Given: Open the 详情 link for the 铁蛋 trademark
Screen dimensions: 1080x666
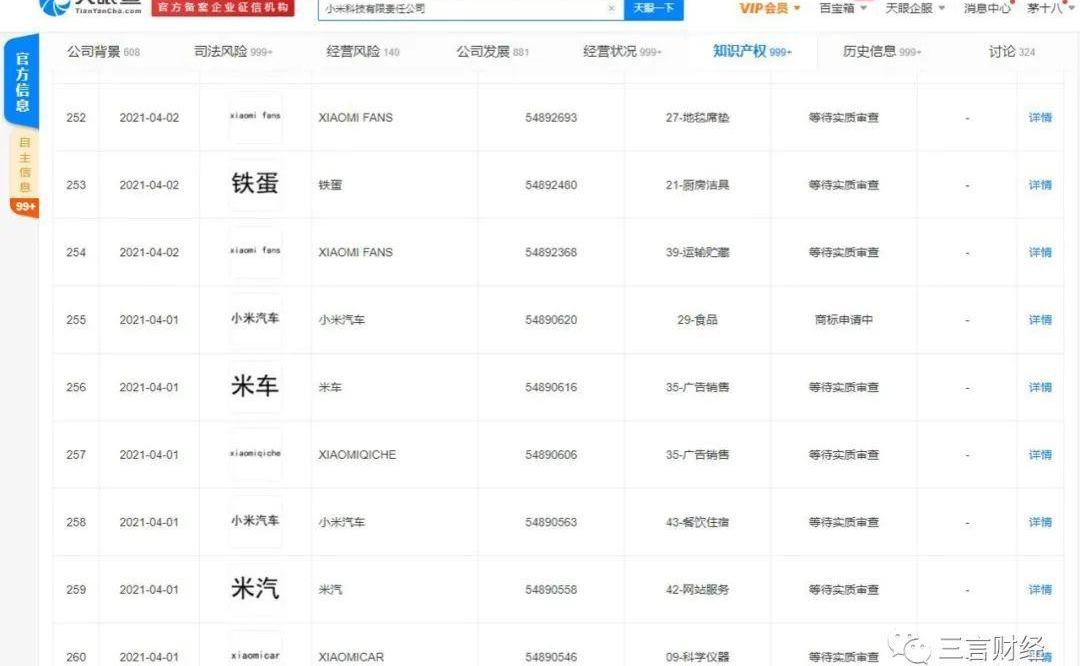Looking at the screenshot, I should pyautogui.click(x=1038, y=185).
